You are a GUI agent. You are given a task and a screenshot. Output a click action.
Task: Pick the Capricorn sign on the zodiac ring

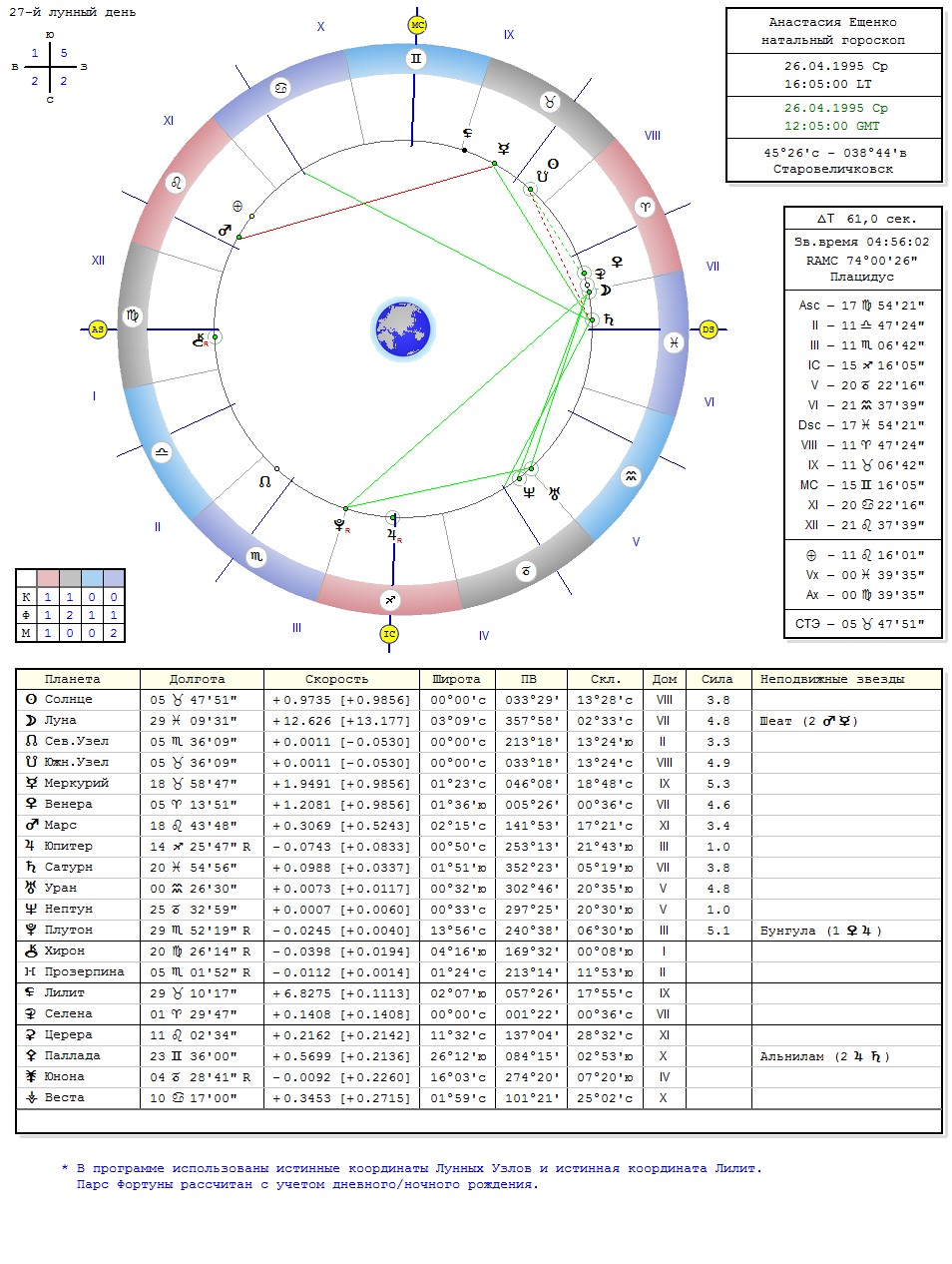point(526,571)
